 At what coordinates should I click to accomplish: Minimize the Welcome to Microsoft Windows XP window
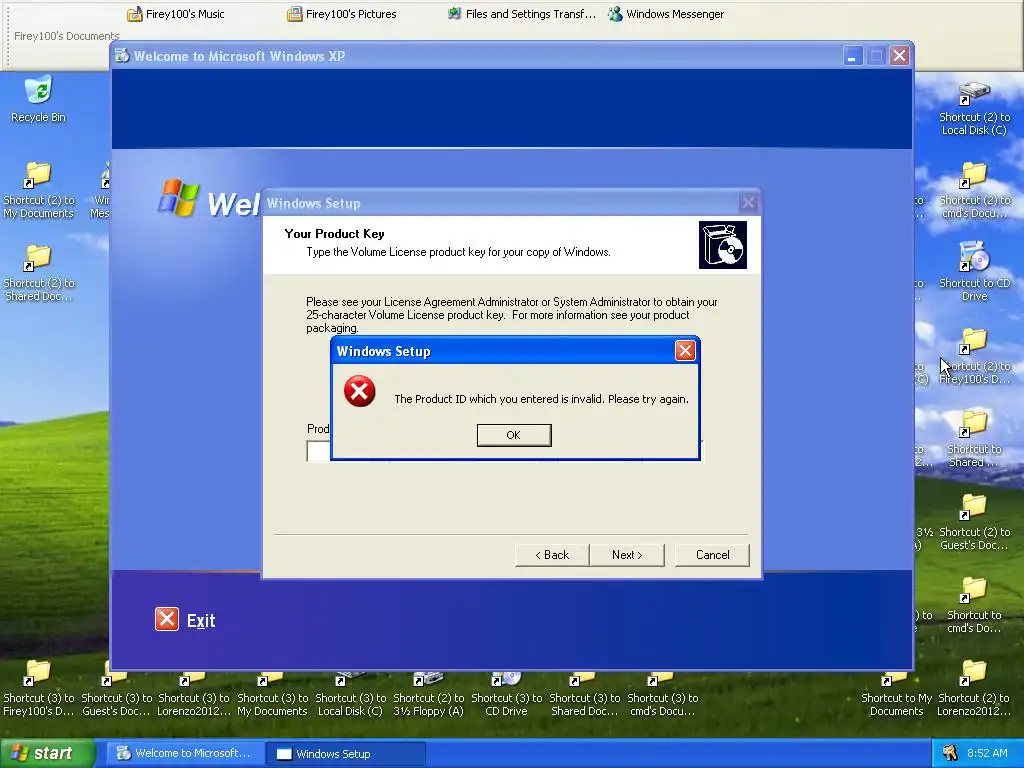point(852,56)
